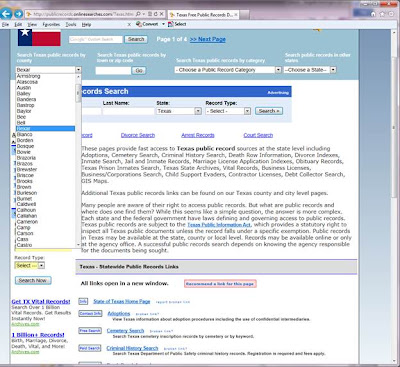Open the Arrest Records link
The image size is (400, 367).
click(x=198, y=135)
